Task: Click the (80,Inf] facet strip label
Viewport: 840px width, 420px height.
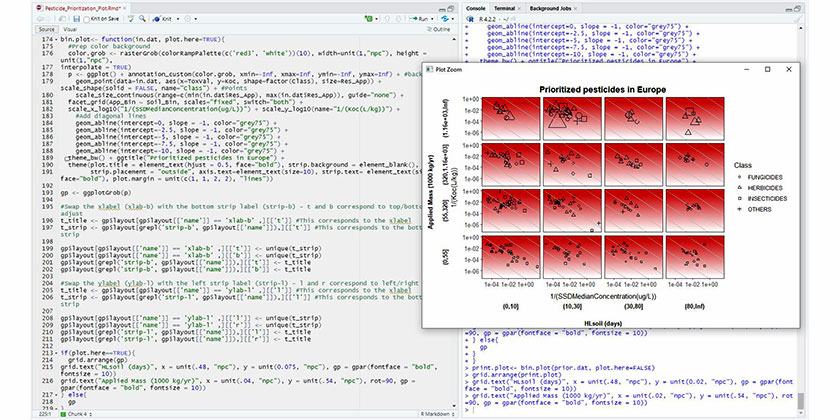Action: 695,306
